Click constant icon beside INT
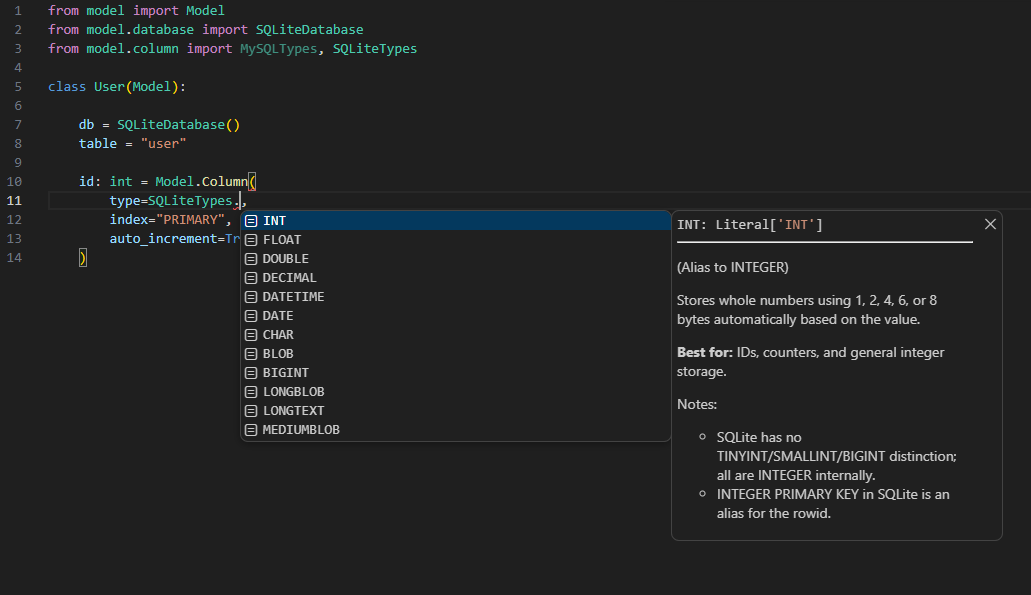This screenshot has height=595, width=1031. point(251,221)
